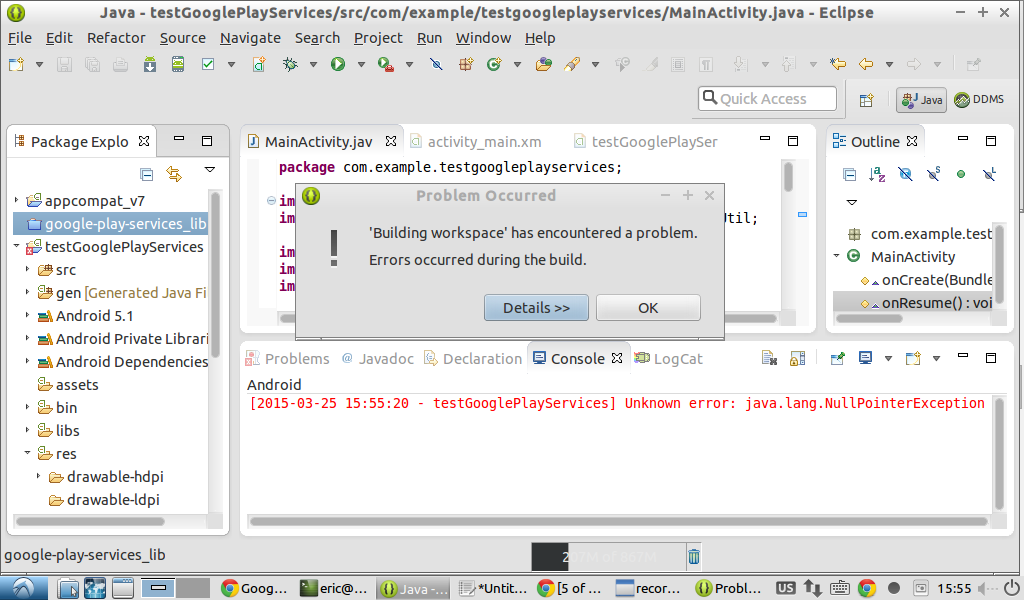1024x600 pixels.
Task: Click the Details >> button
Action: [x=536, y=308]
